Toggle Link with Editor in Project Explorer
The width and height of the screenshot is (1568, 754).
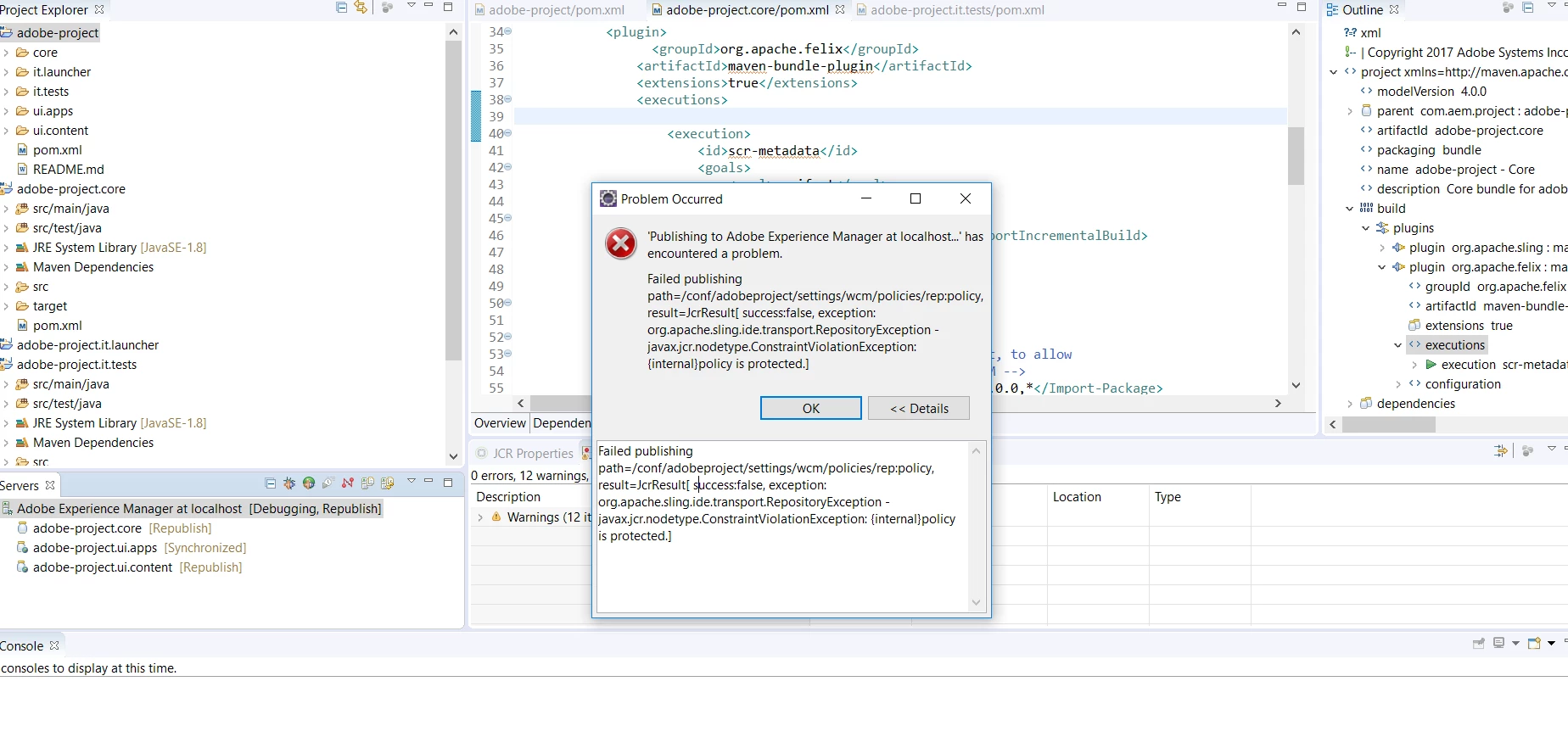point(361,8)
